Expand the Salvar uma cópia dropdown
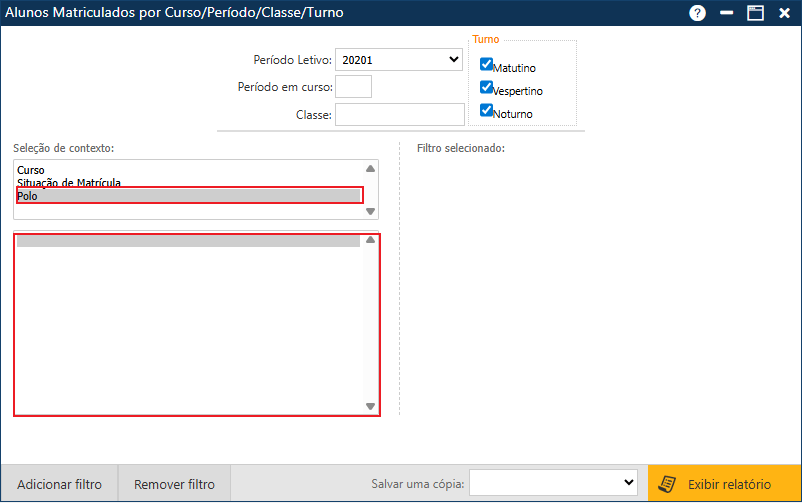Viewport: 802px width, 503px height. click(x=554, y=483)
